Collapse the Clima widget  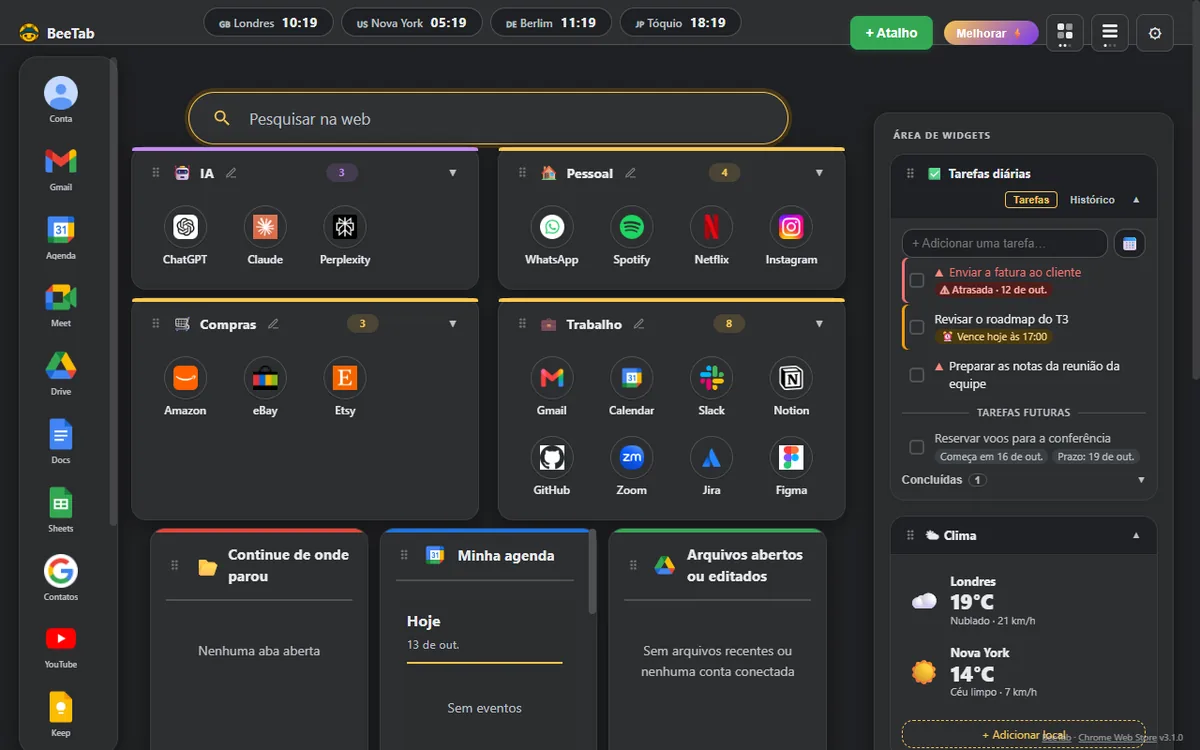[1136, 535]
